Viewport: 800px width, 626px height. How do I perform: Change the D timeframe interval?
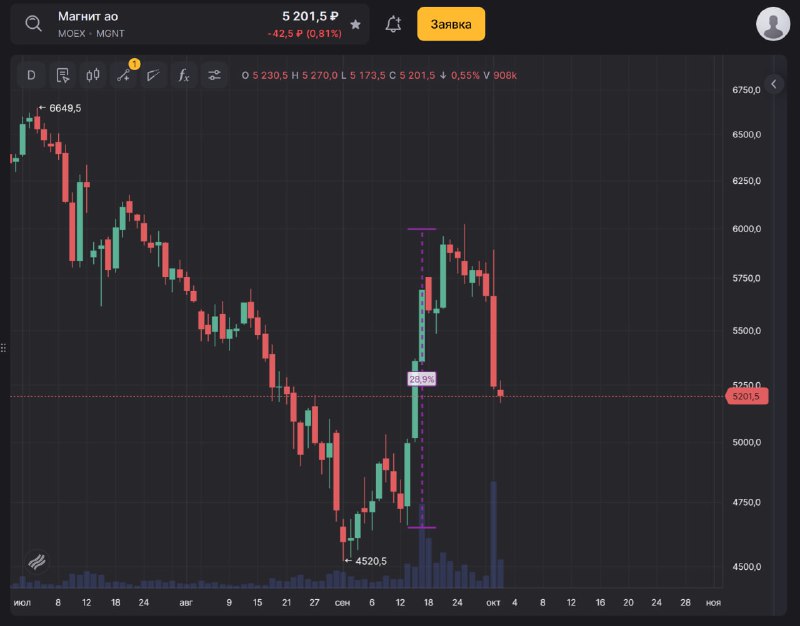(31, 76)
